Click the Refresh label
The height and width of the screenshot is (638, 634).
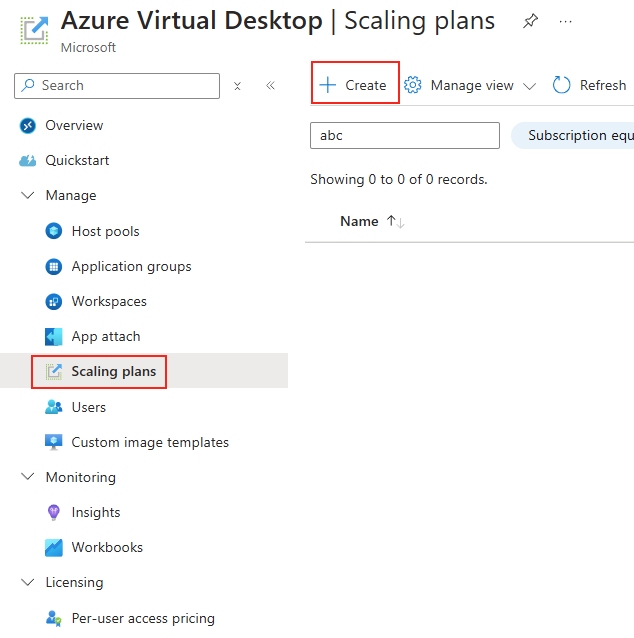pos(603,85)
